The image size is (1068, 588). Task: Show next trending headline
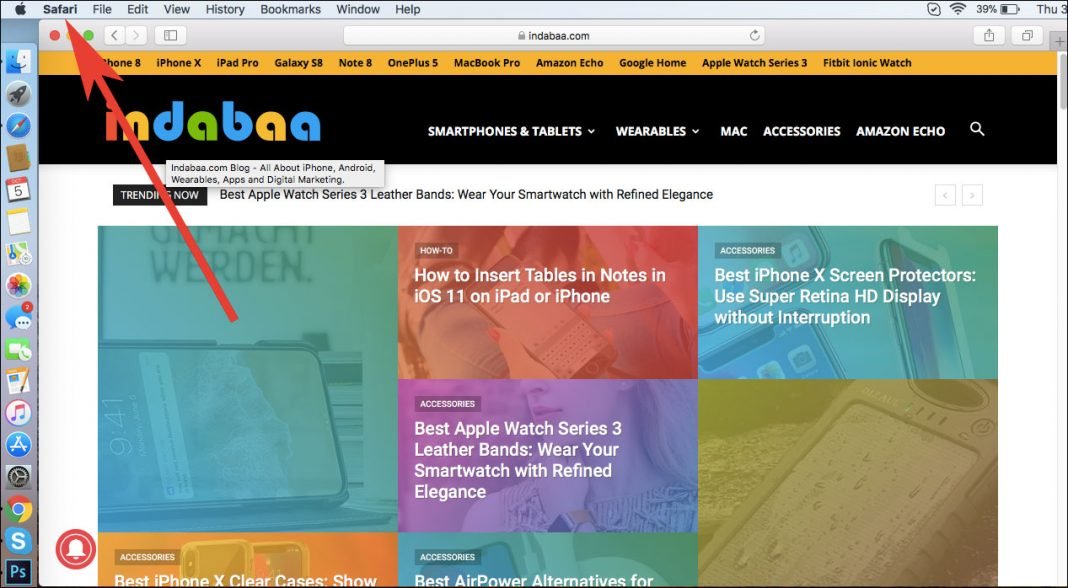(972, 195)
